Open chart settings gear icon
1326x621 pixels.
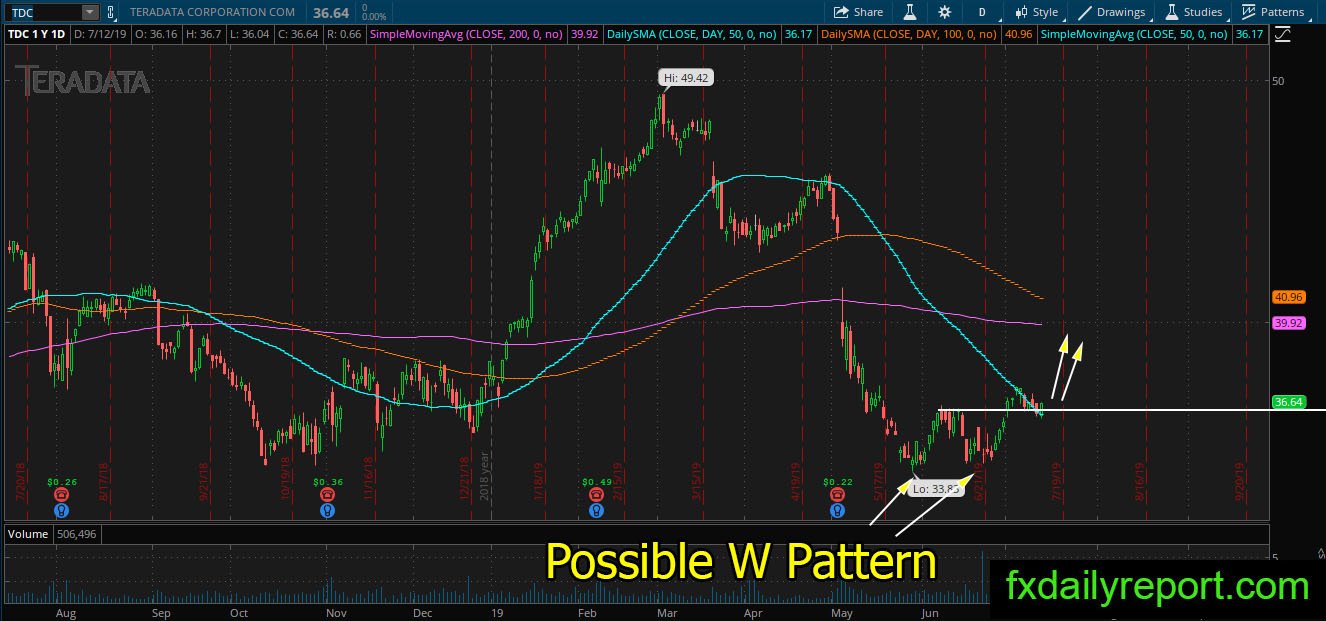[945, 12]
